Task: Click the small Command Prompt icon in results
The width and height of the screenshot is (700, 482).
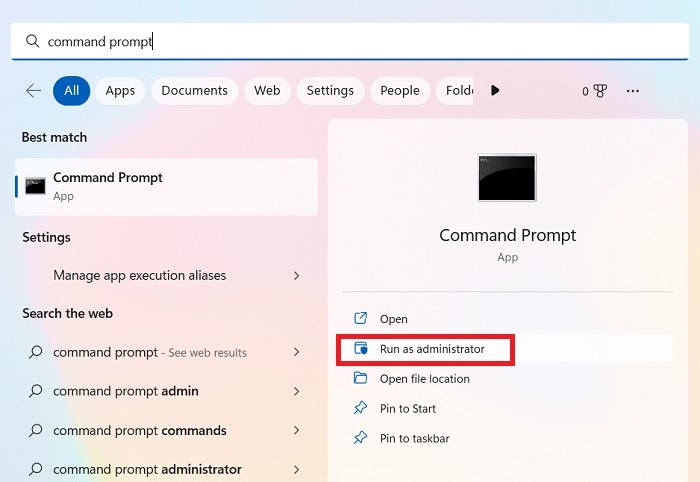Action: [x=35, y=186]
